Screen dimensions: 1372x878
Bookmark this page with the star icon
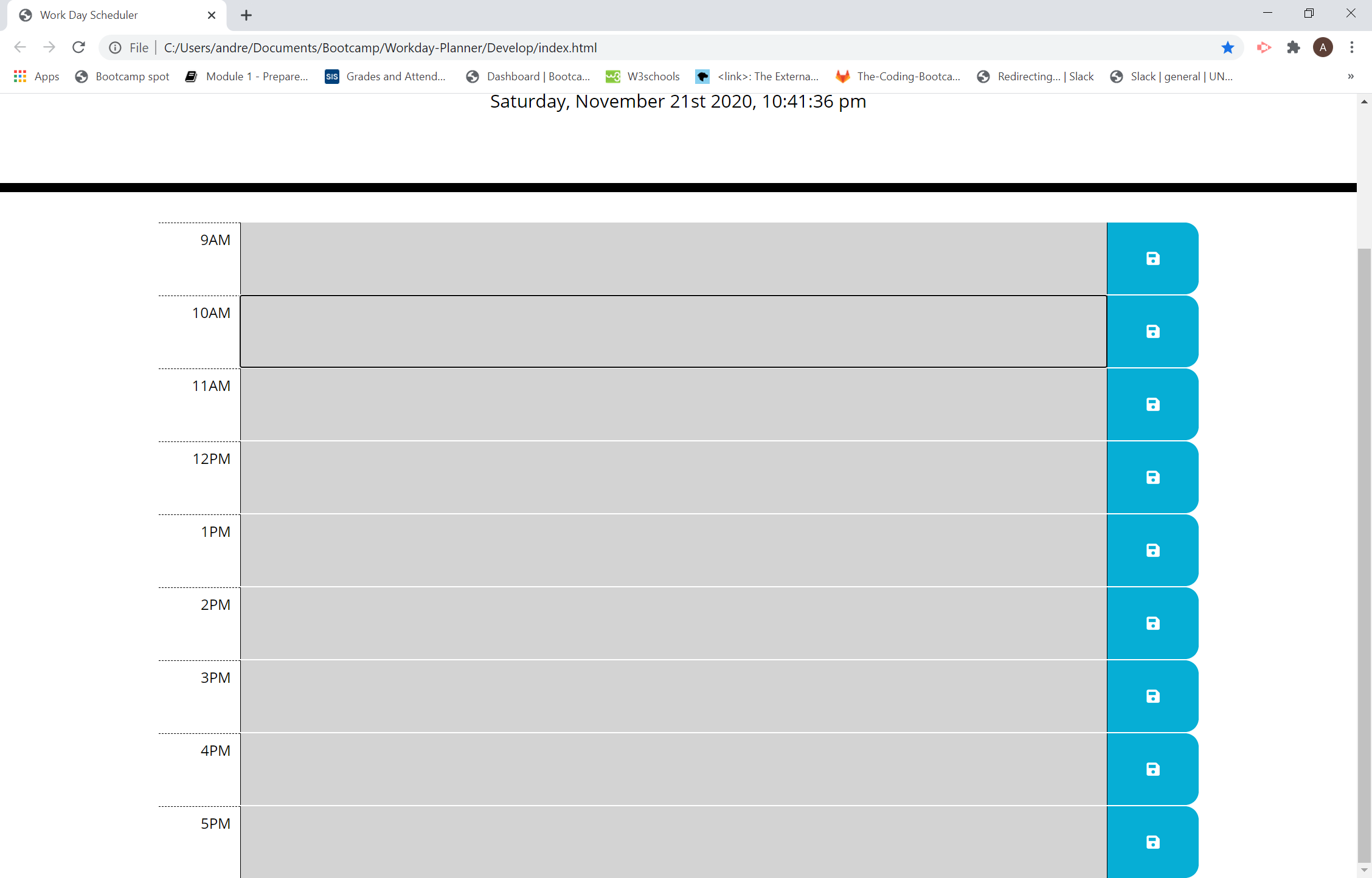pos(1228,47)
